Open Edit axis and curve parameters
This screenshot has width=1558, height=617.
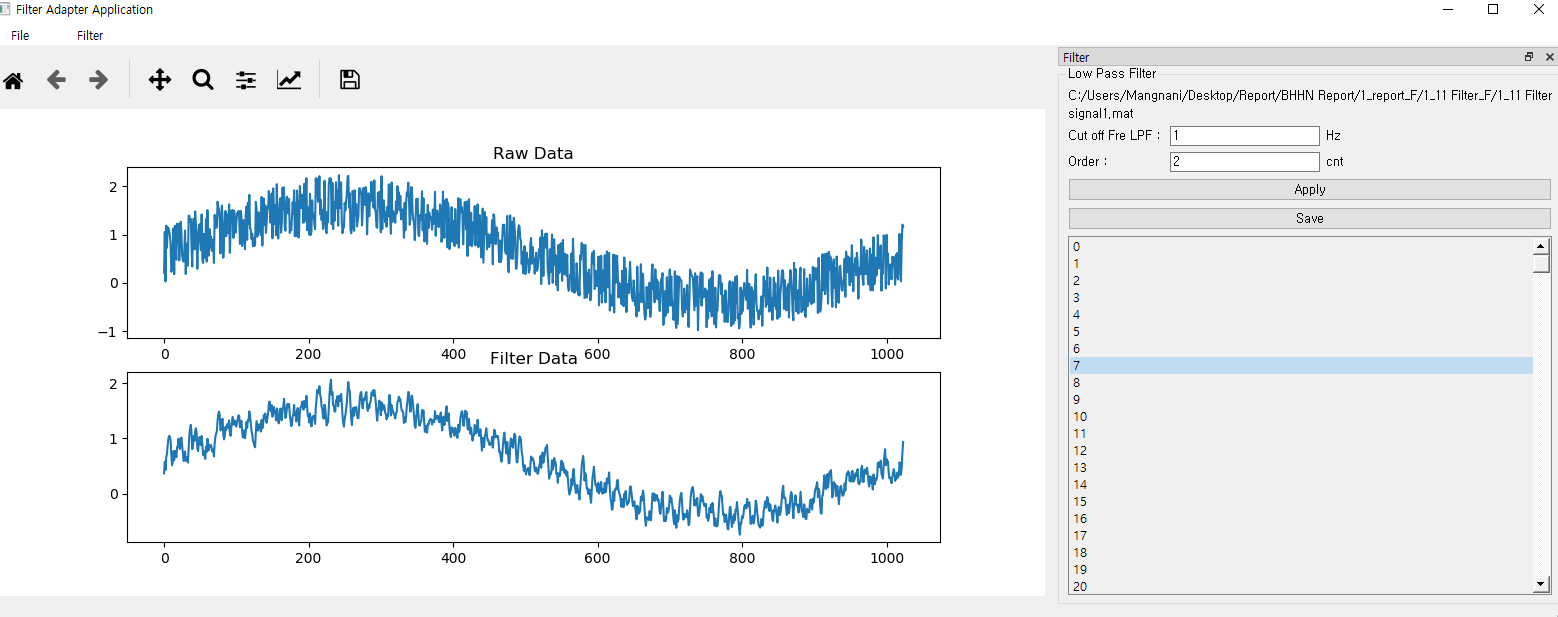tap(289, 80)
